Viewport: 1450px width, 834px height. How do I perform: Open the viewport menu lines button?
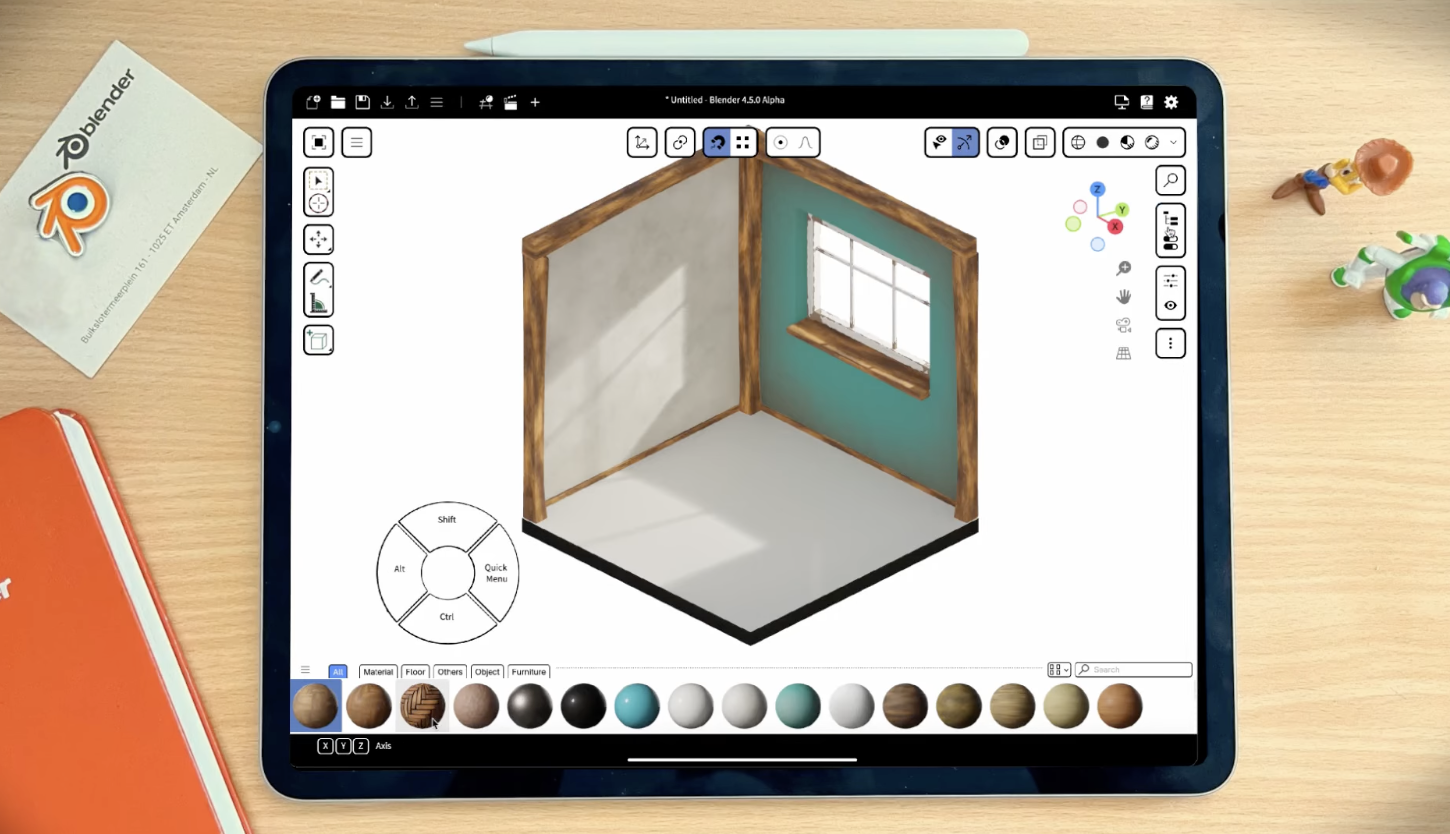[x=357, y=142]
